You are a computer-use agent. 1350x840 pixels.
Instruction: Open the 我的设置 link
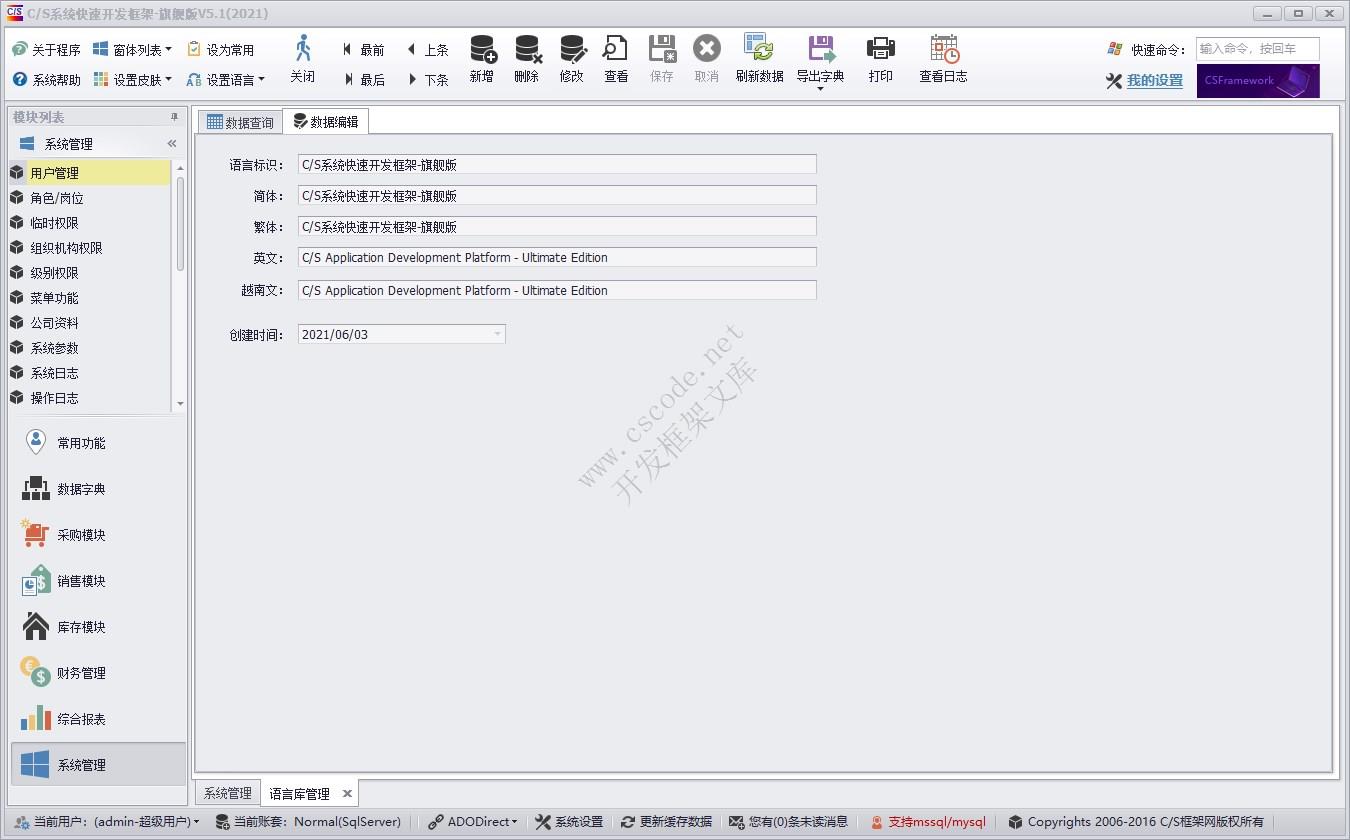[x=1154, y=80]
